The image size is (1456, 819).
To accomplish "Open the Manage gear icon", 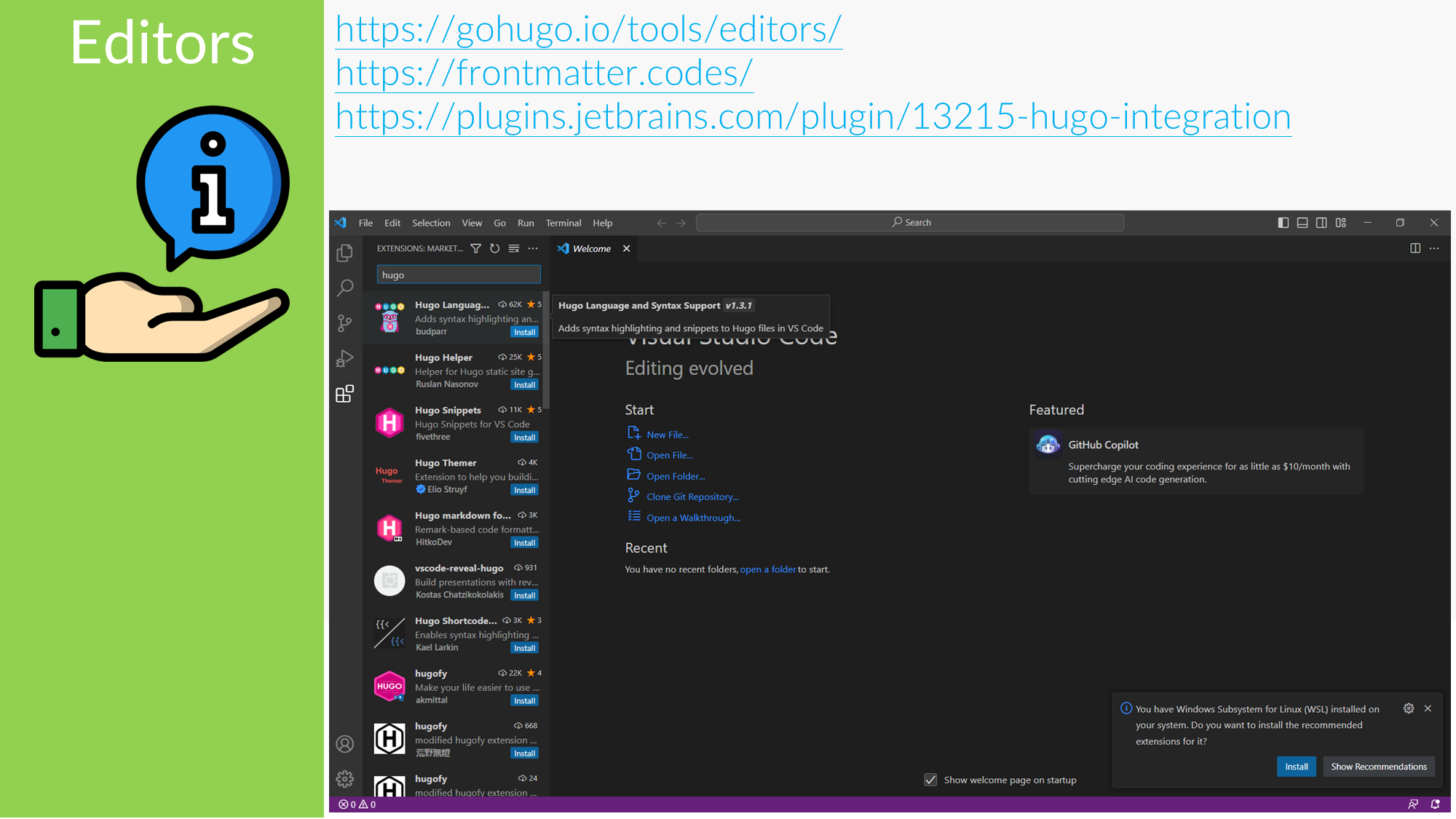I will pos(345,779).
